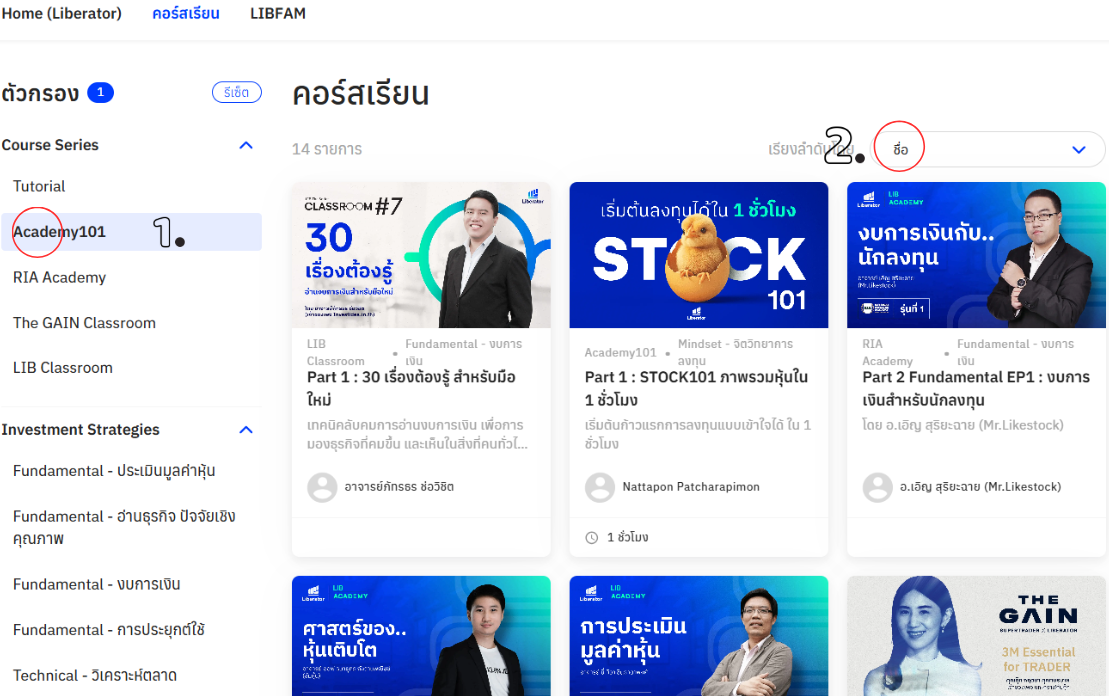Click the LIB Classroom tag on first card

click(x=335, y=352)
